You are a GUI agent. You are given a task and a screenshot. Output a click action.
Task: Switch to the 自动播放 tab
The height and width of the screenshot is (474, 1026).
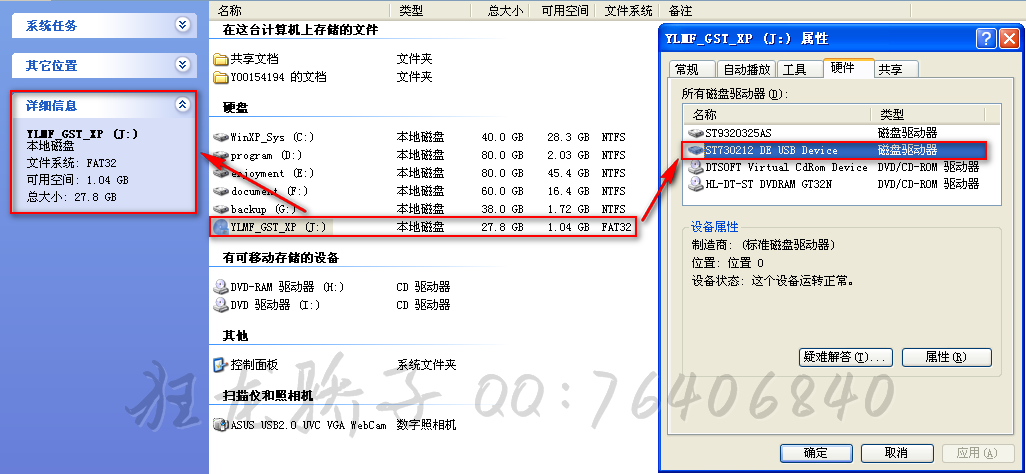tap(747, 69)
